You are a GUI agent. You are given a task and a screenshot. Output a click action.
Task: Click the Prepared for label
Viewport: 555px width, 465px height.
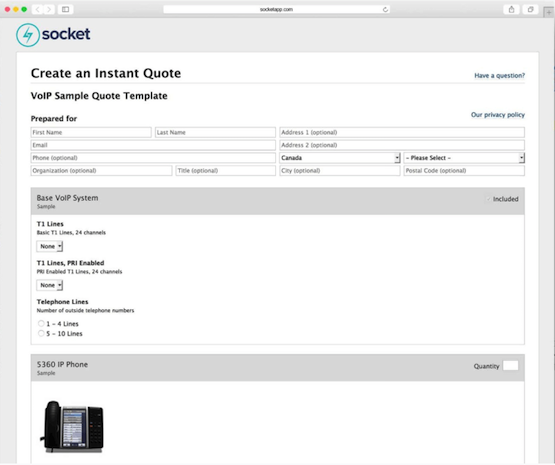point(54,119)
